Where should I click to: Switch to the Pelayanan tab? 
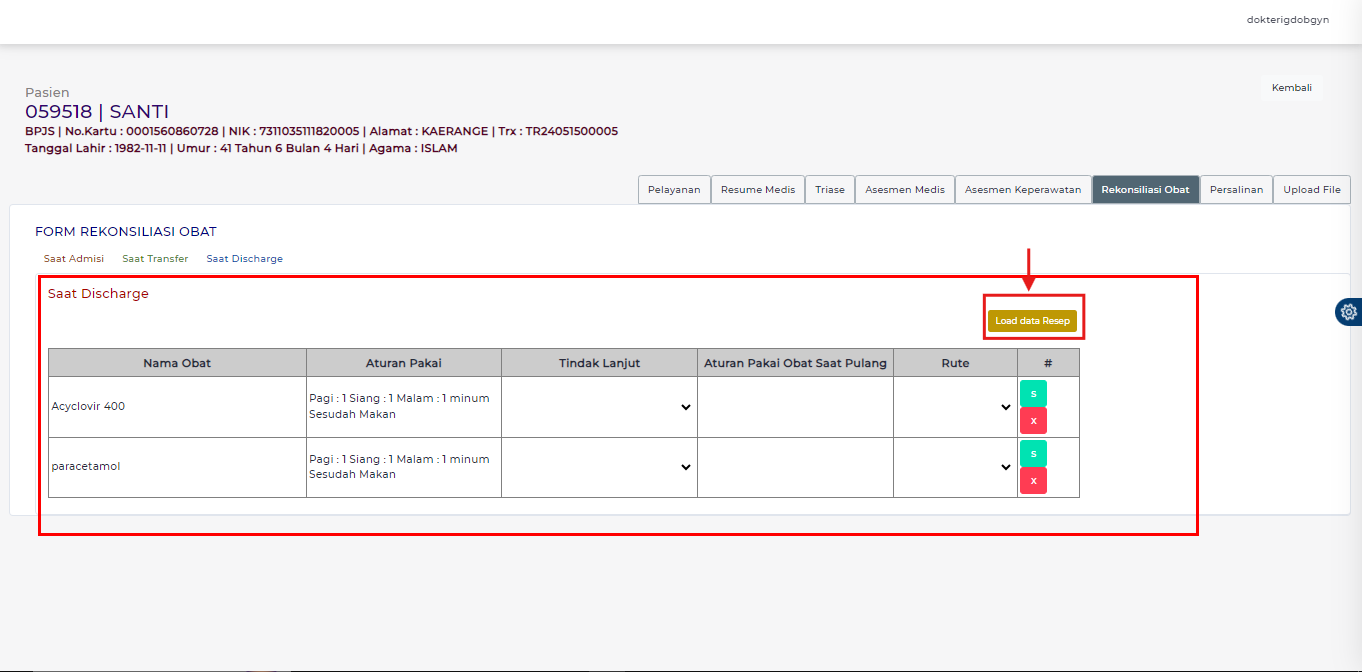point(674,190)
